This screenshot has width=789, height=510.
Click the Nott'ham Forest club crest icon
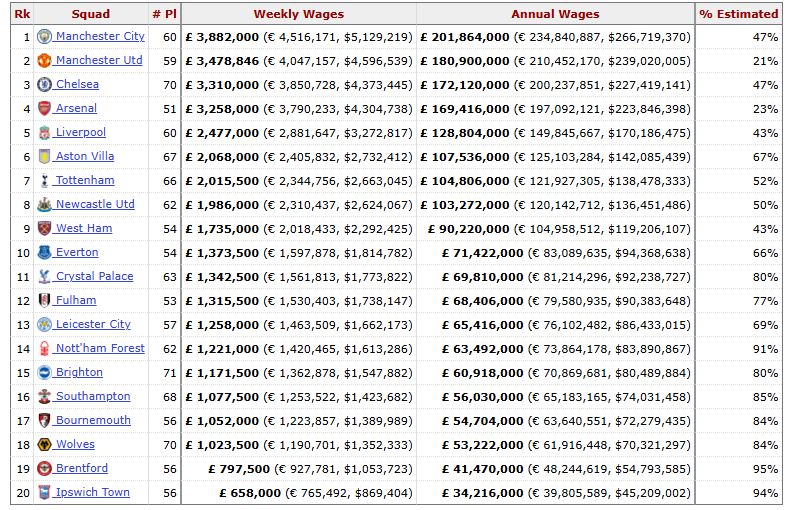[44, 349]
